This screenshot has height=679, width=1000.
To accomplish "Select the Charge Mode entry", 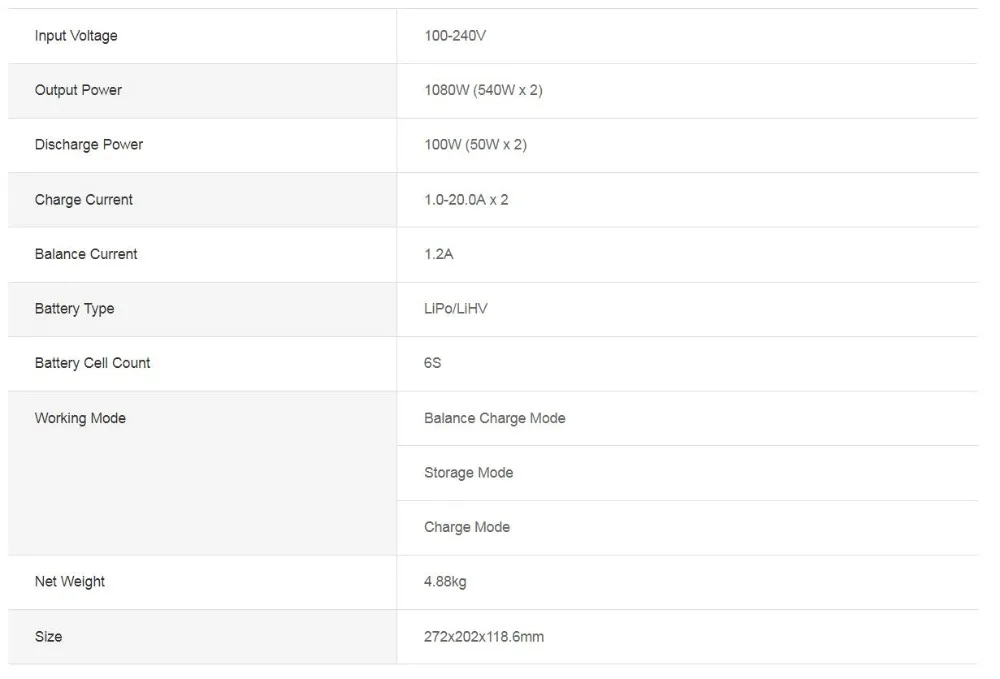I will [x=467, y=527].
